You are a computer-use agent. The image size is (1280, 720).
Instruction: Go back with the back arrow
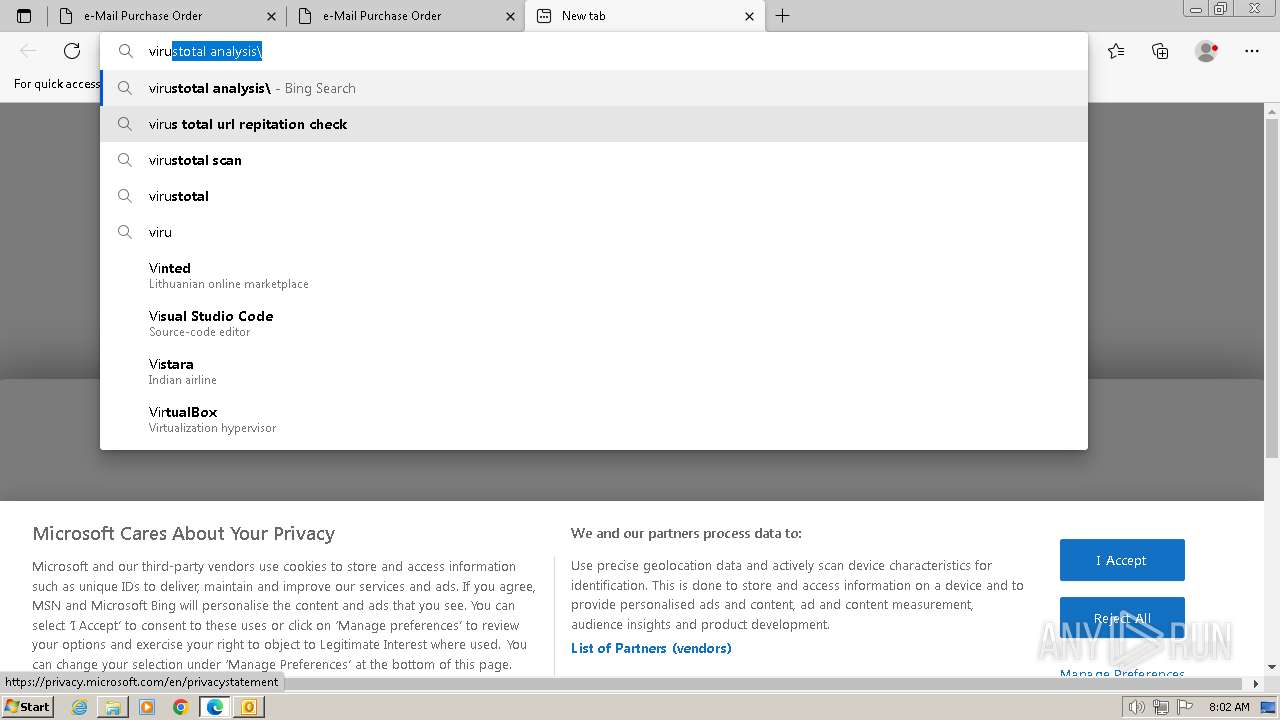(28, 51)
